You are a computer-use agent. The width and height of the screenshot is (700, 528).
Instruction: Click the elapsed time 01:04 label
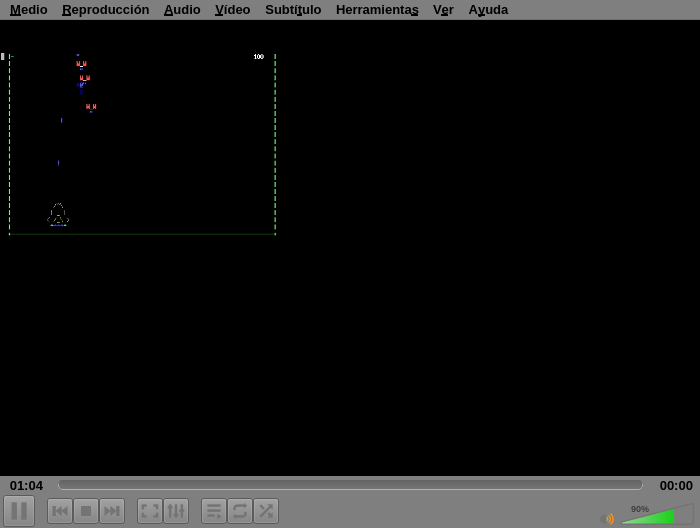26,486
